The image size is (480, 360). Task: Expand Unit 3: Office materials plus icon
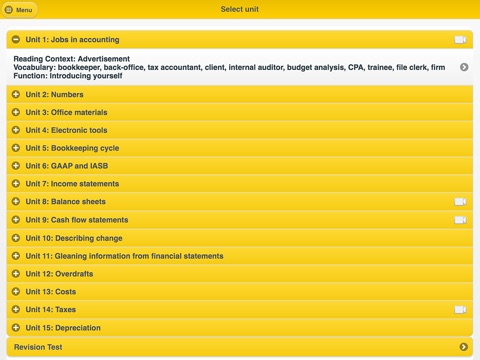[16, 112]
